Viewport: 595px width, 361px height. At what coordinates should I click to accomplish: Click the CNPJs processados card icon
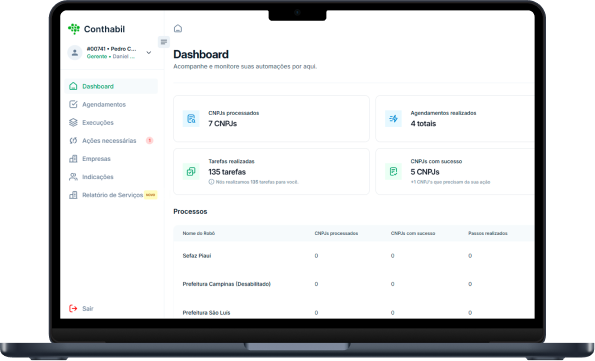pyautogui.click(x=191, y=118)
